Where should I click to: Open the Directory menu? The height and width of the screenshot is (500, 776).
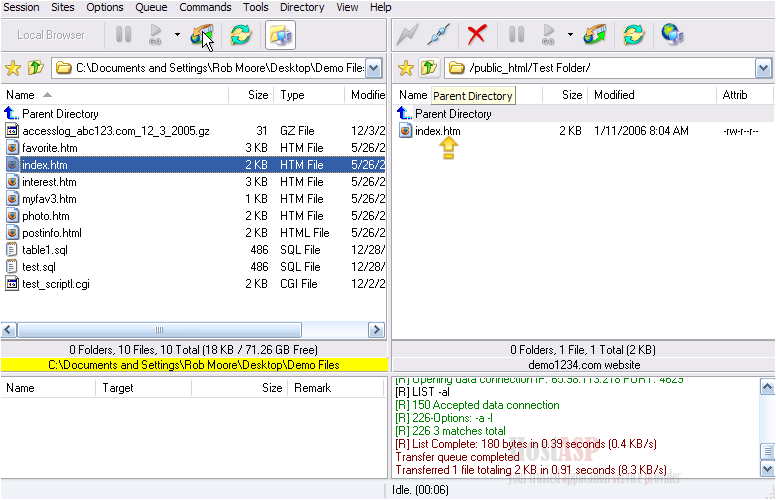coord(302,7)
